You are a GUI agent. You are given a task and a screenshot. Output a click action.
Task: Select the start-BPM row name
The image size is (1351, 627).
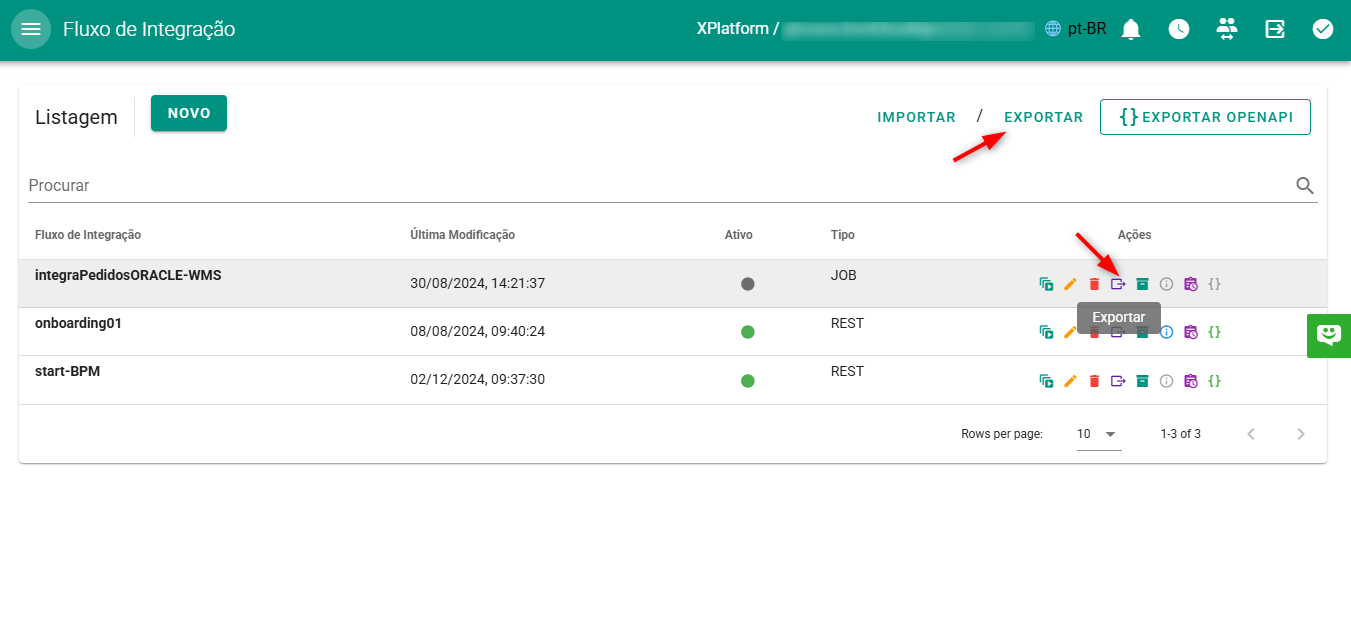click(x=68, y=371)
